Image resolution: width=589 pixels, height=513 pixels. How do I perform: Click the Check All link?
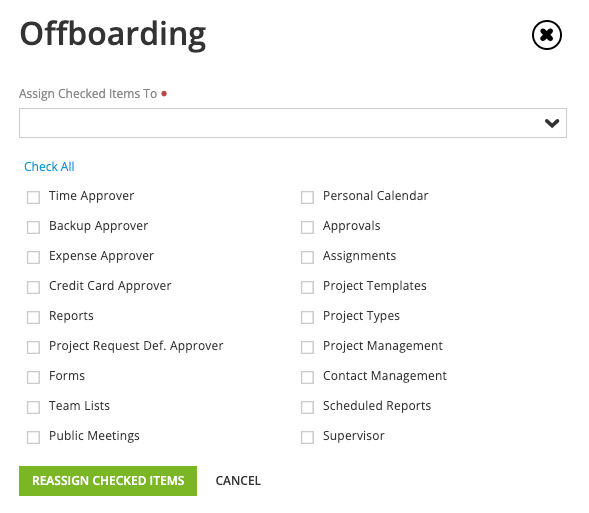click(49, 166)
